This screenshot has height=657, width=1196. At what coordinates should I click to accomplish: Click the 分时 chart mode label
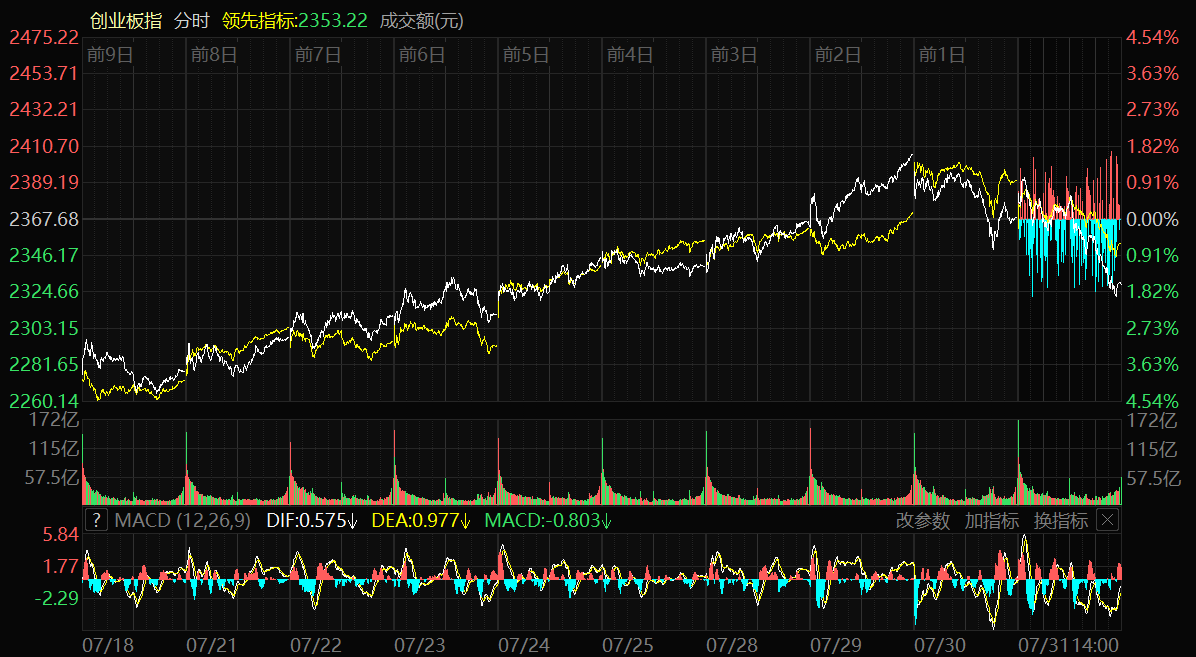[192, 21]
